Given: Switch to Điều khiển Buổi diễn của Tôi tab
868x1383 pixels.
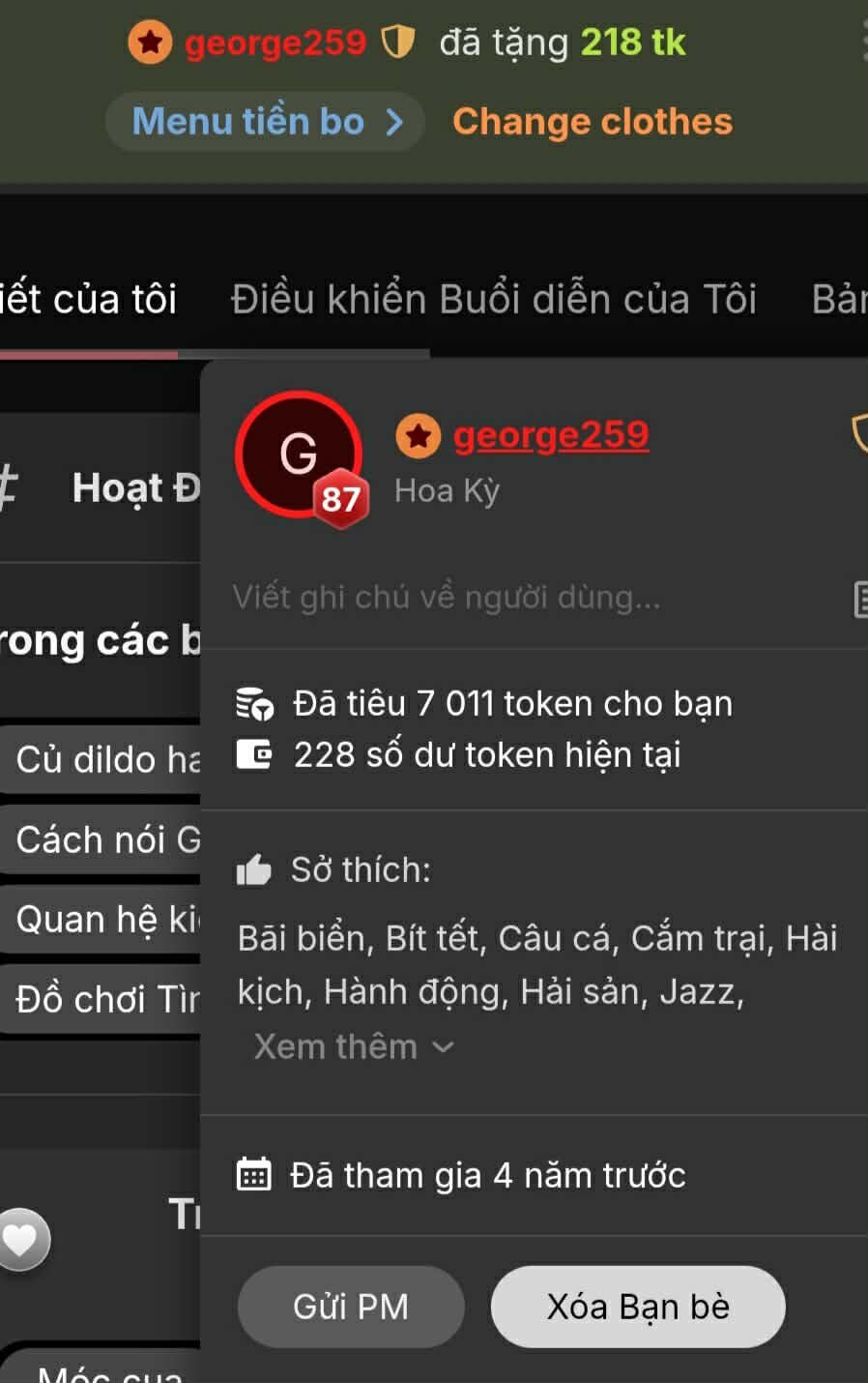Looking at the screenshot, I should pyautogui.click(x=493, y=299).
